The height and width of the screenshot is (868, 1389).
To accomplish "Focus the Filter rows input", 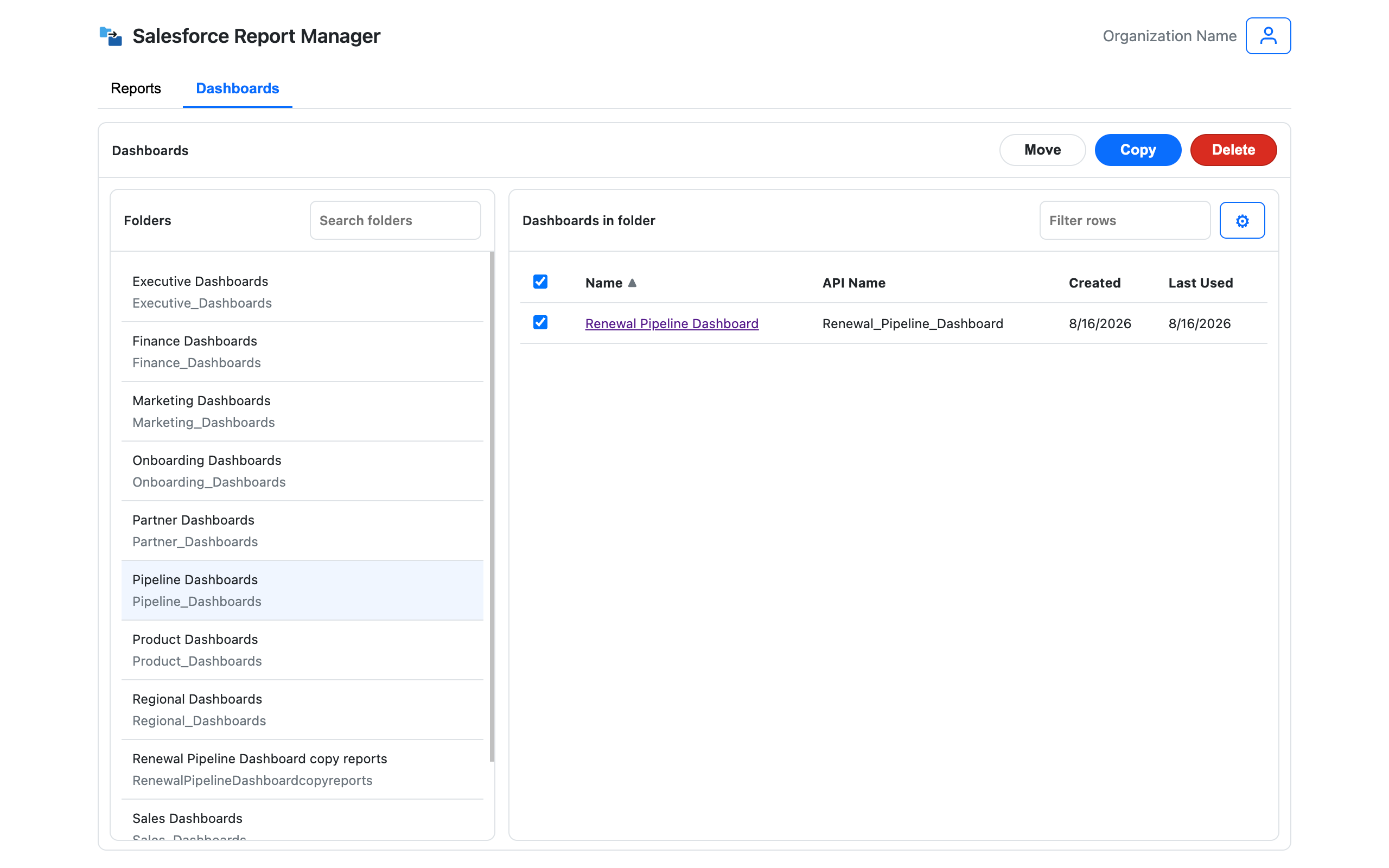I will pyautogui.click(x=1125, y=220).
